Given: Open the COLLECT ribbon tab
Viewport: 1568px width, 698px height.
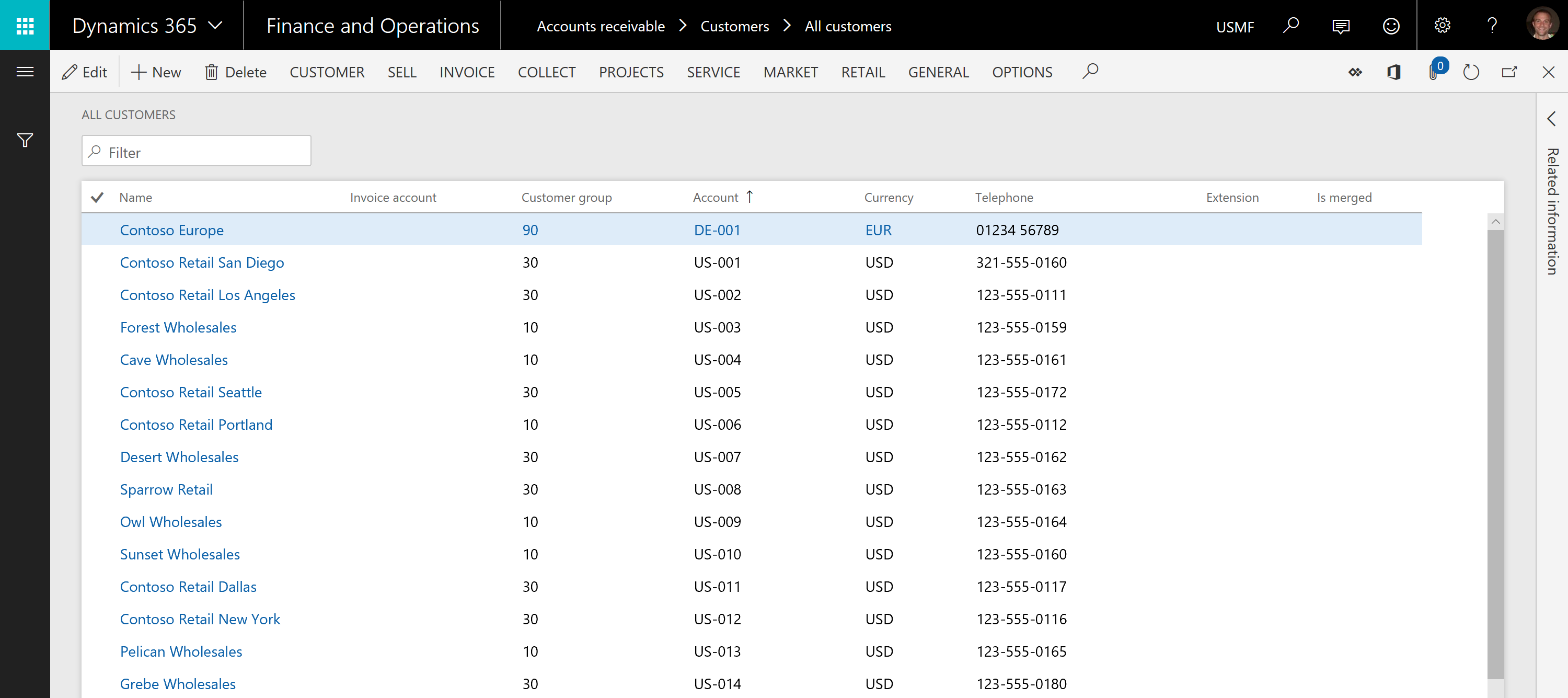Looking at the screenshot, I should coord(546,71).
